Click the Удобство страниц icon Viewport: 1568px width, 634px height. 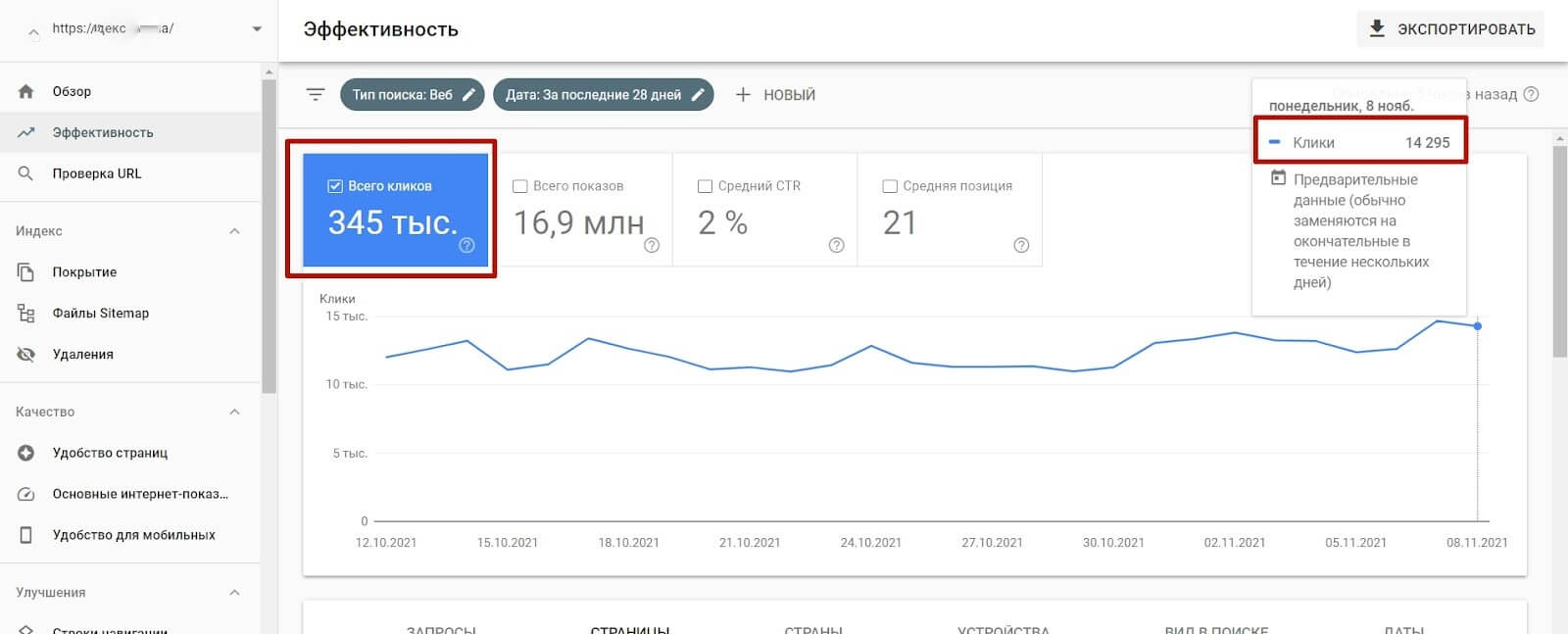coord(26,453)
